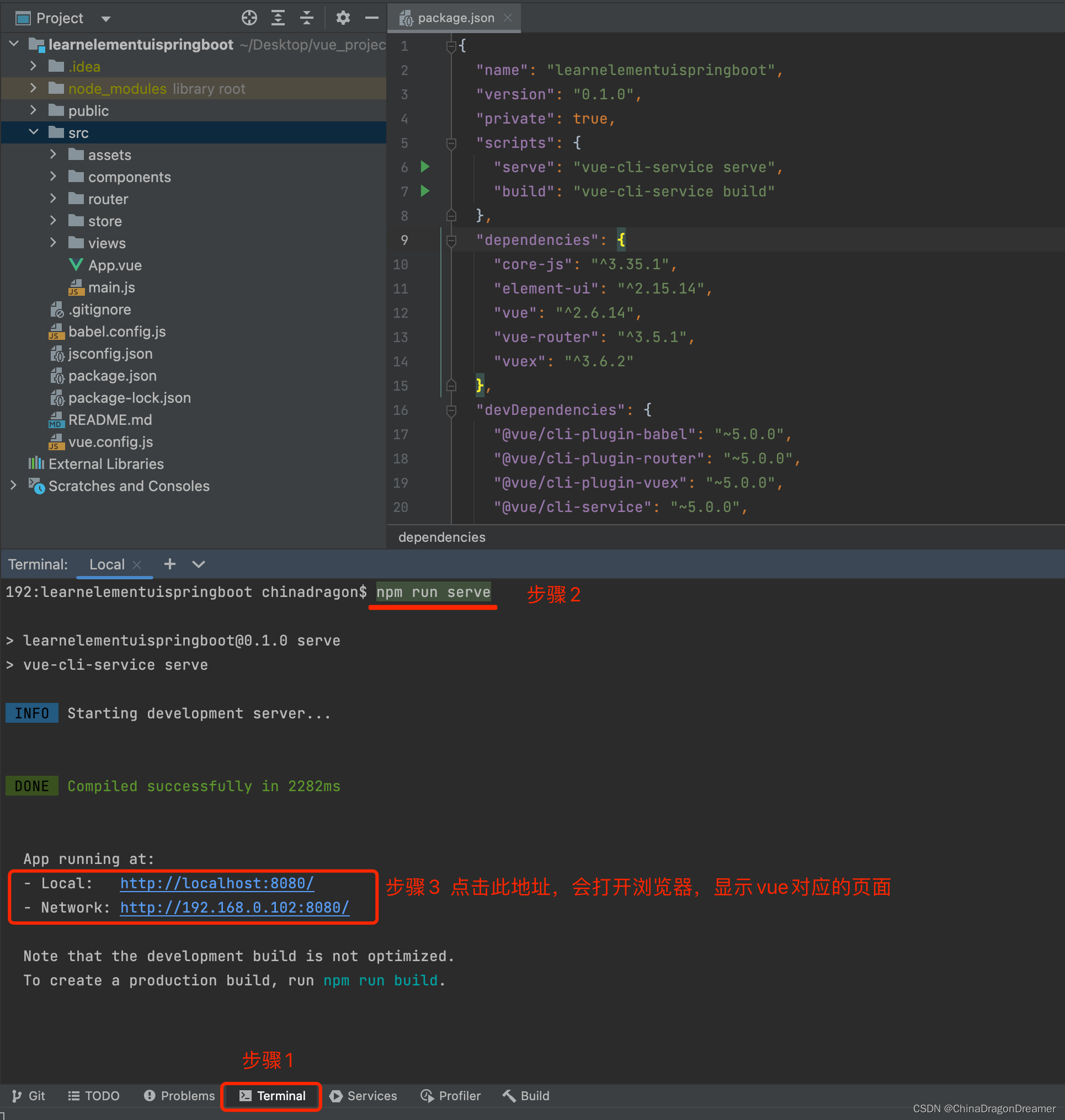Toggle code fold marker at devDependencies line
The width and height of the screenshot is (1065, 1120).
tap(451, 410)
